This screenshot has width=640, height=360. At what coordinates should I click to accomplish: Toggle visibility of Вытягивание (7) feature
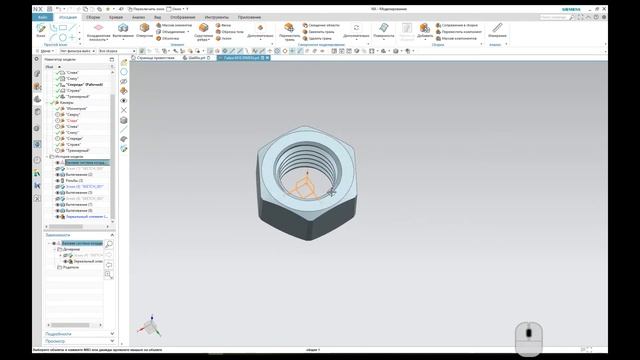coord(58,204)
